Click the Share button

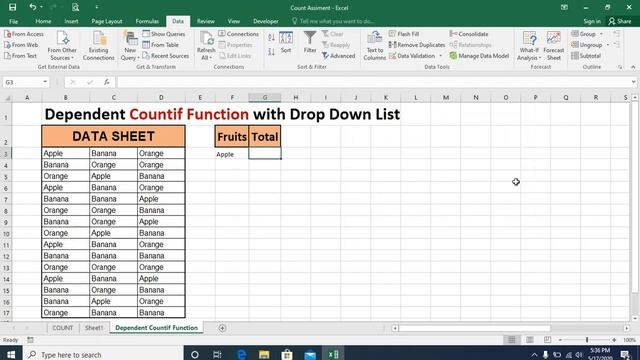pos(620,21)
